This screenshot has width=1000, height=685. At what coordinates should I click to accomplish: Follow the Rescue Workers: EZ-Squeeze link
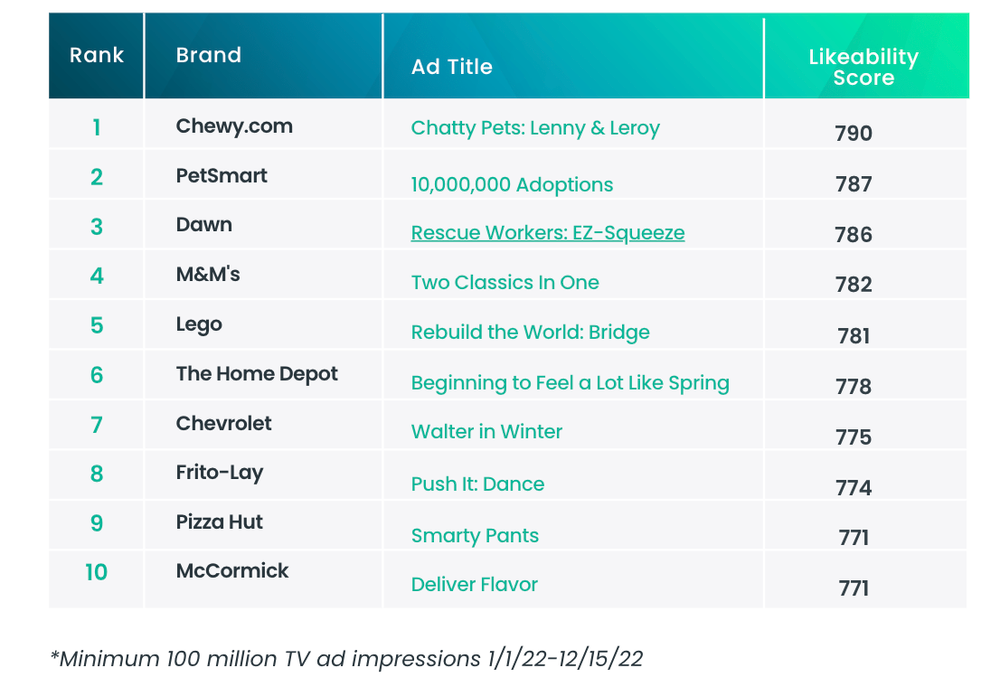tap(548, 233)
